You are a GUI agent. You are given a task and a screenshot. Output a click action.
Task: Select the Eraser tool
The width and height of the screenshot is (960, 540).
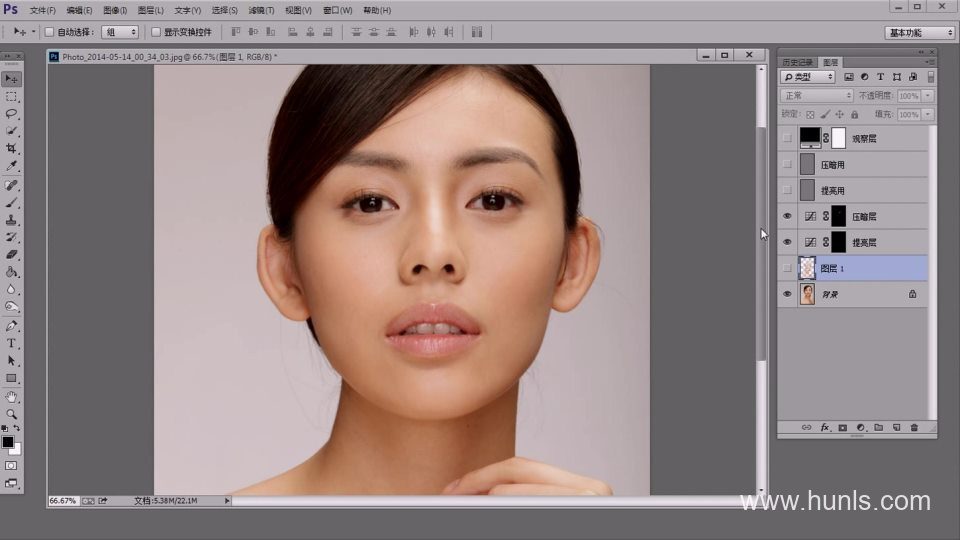point(12,255)
